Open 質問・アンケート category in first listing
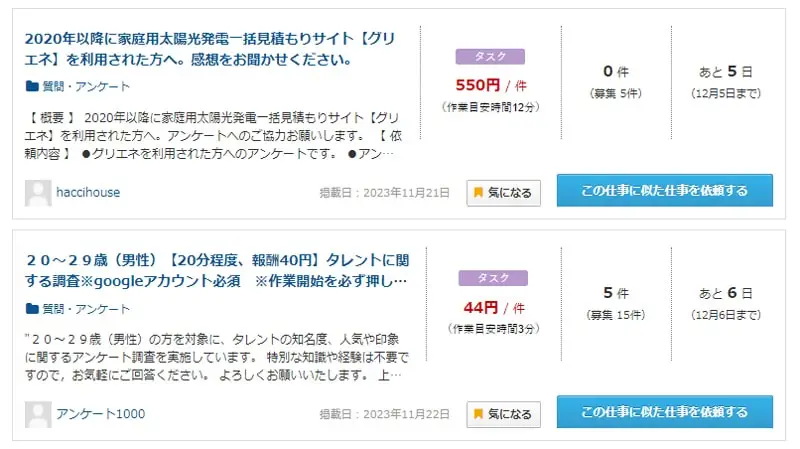800x449 pixels. [x=86, y=87]
